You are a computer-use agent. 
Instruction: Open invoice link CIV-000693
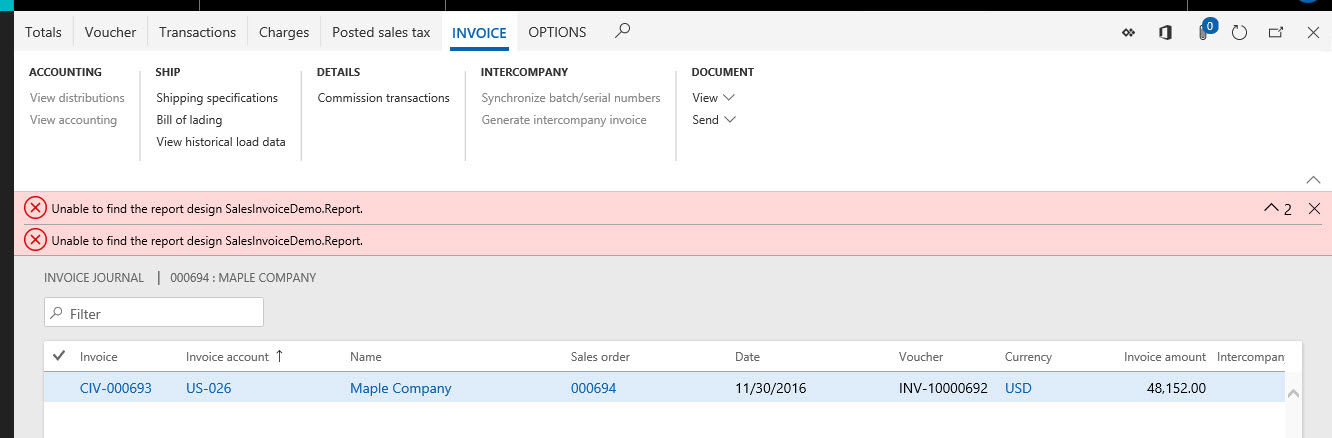[116, 388]
